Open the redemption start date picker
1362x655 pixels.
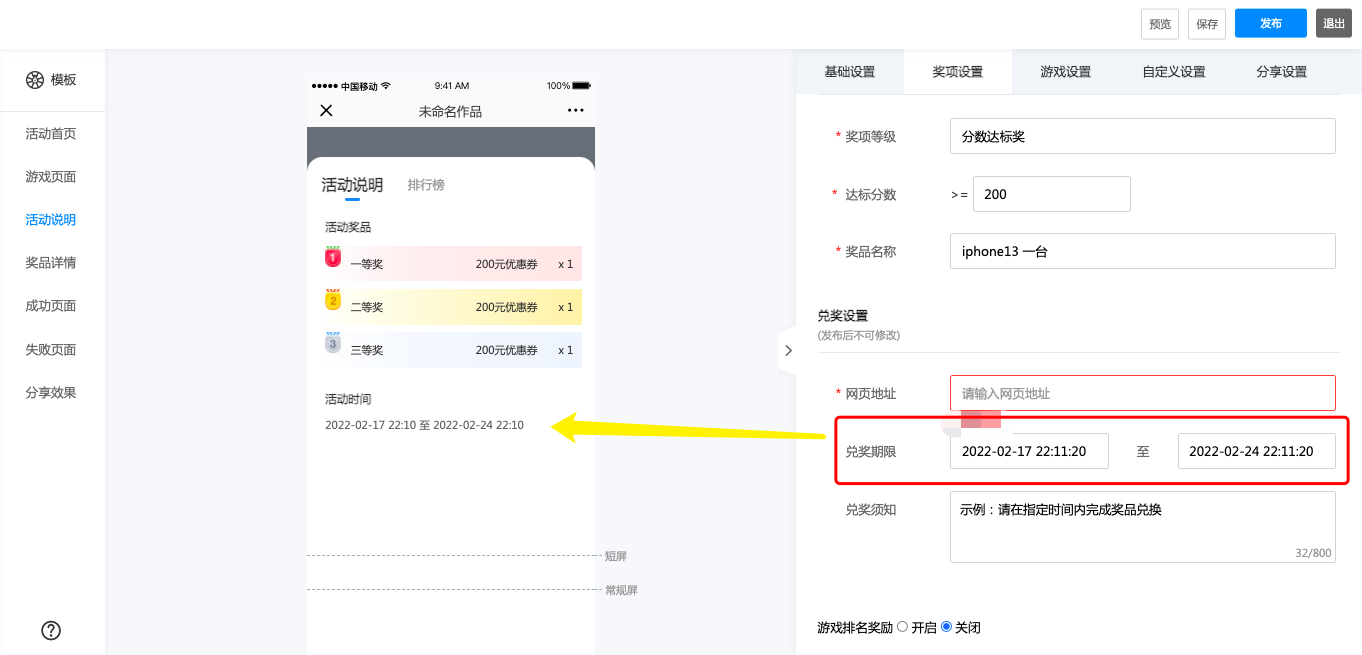(1029, 451)
